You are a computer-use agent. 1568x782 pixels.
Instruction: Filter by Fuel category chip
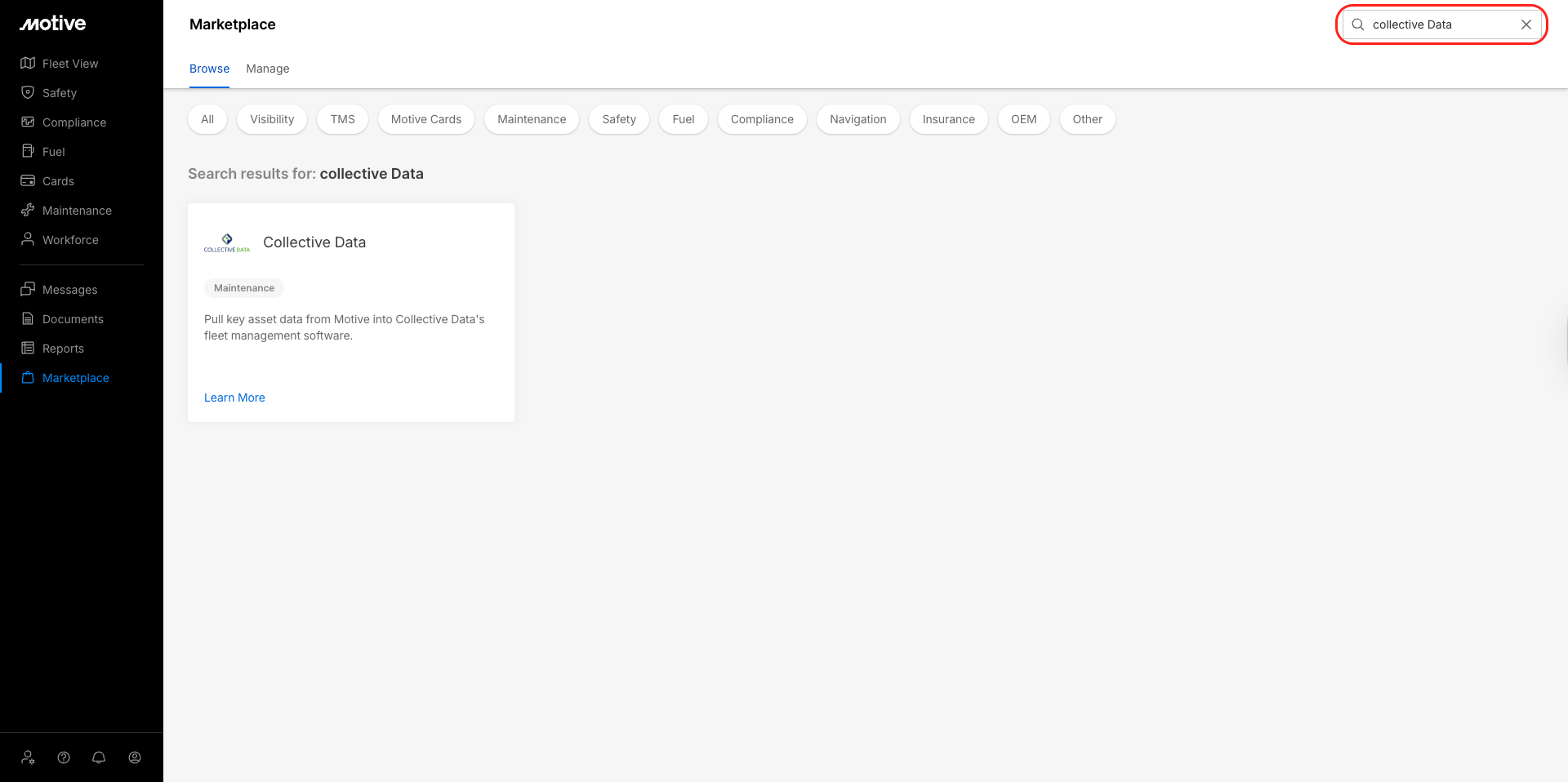(x=684, y=119)
